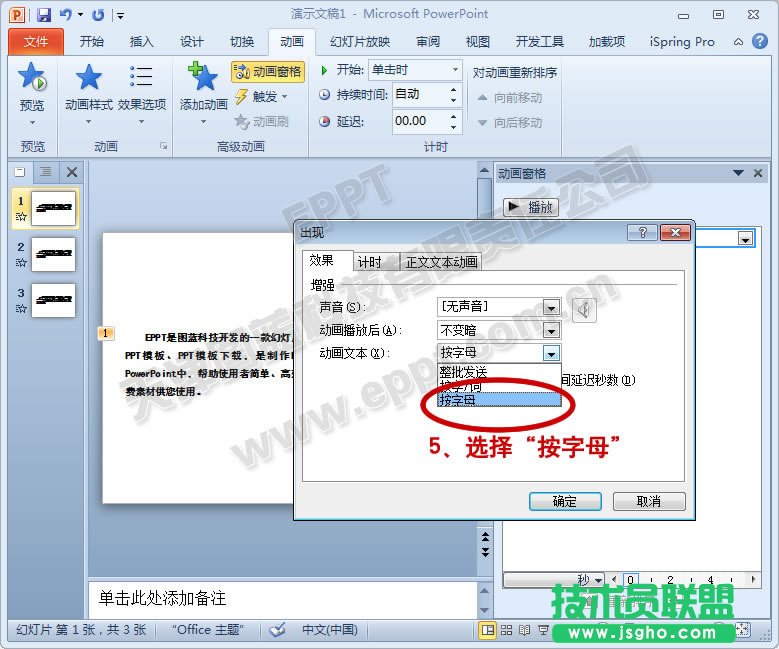Close the Animation Pane
This screenshot has width=779, height=649.
pos(758,173)
